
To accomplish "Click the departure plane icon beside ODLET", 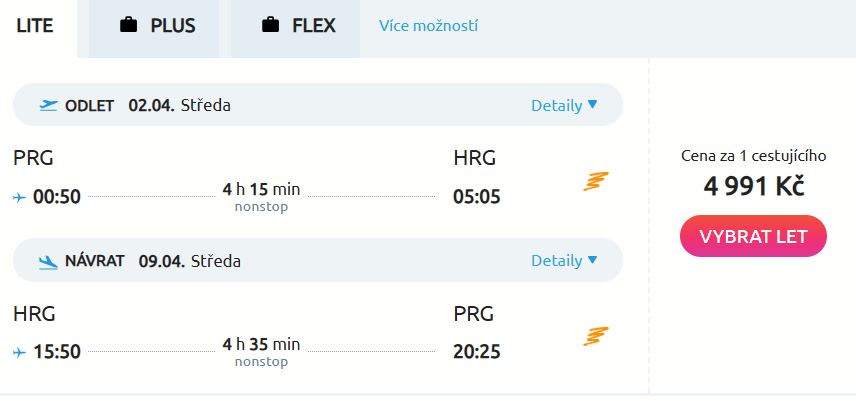I will tap(48, 105).
